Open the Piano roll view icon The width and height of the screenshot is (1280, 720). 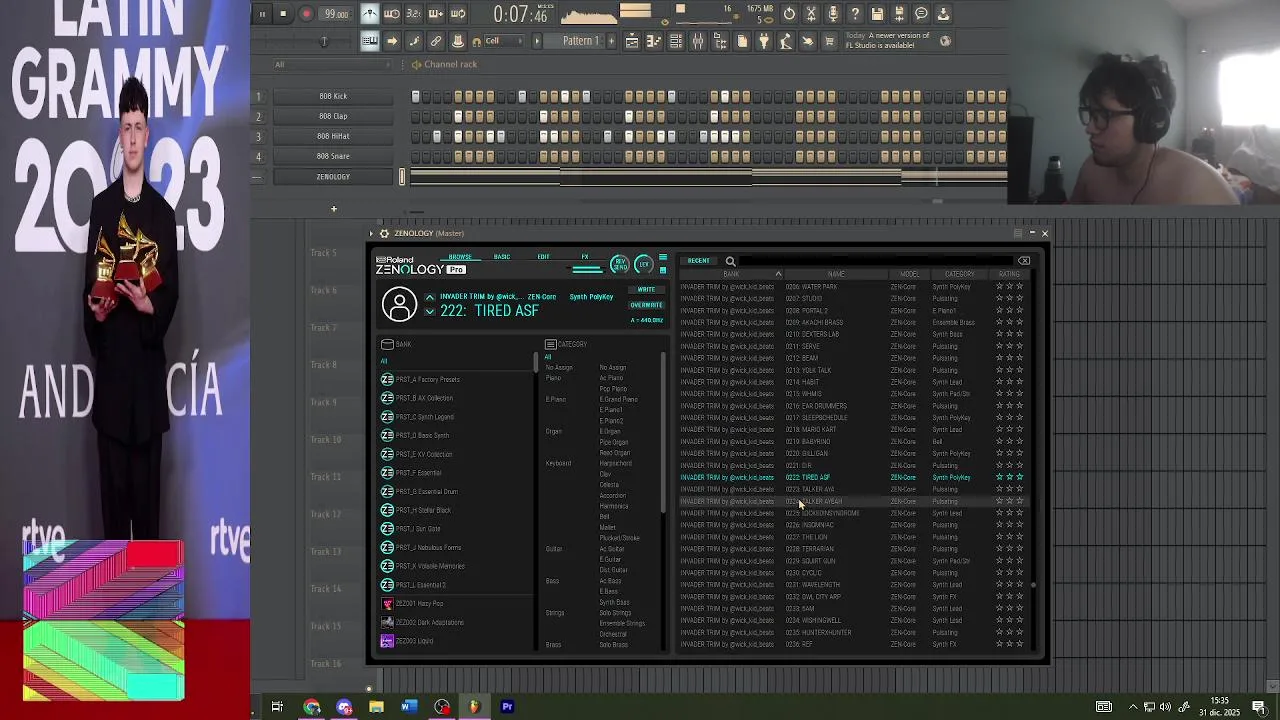[x=654, y=41]
